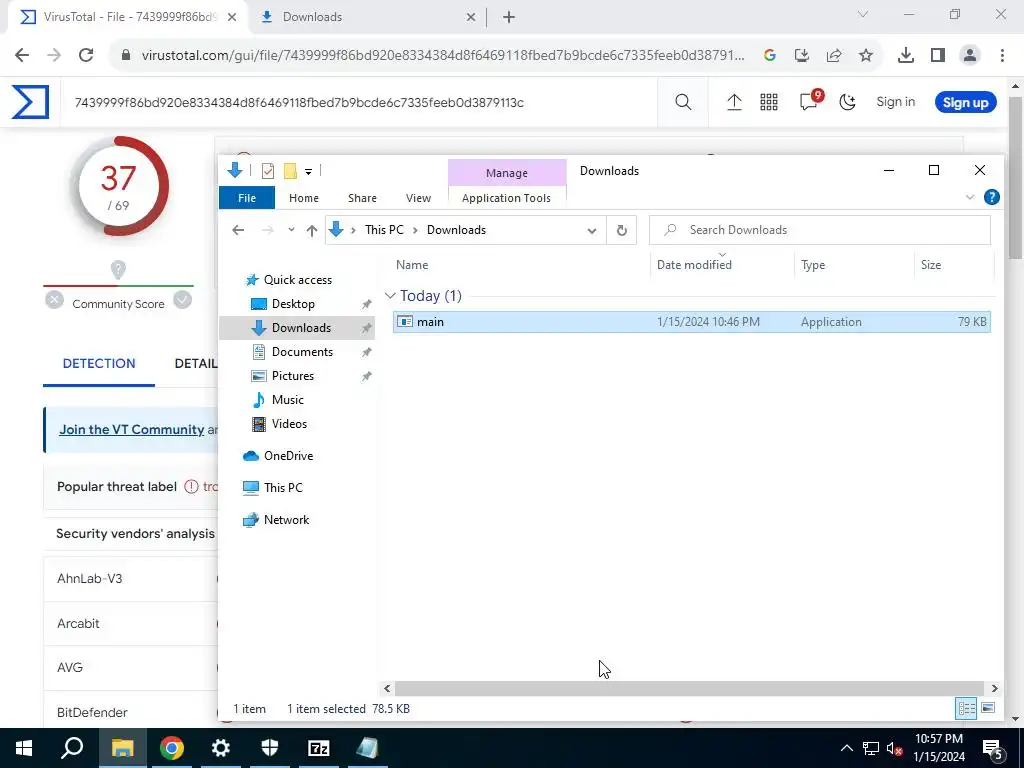Viewport: 1024px width, 768px height.
Task: Expand the Explorer ribbon chevron
Action: 970,197
